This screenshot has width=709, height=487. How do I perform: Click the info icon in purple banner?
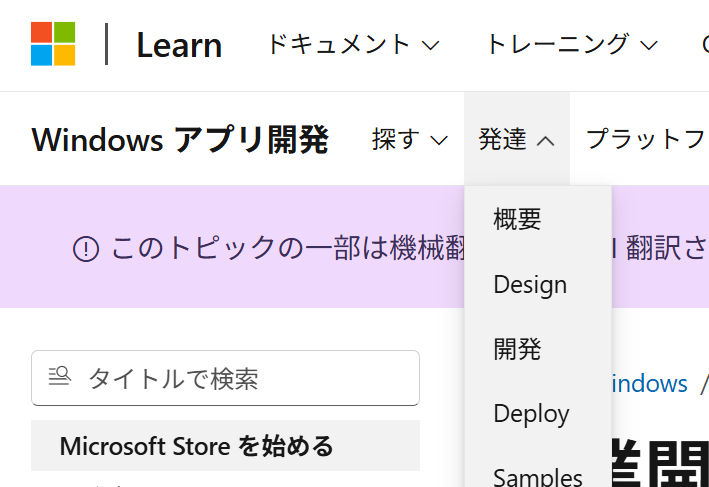tap(85, 249)
